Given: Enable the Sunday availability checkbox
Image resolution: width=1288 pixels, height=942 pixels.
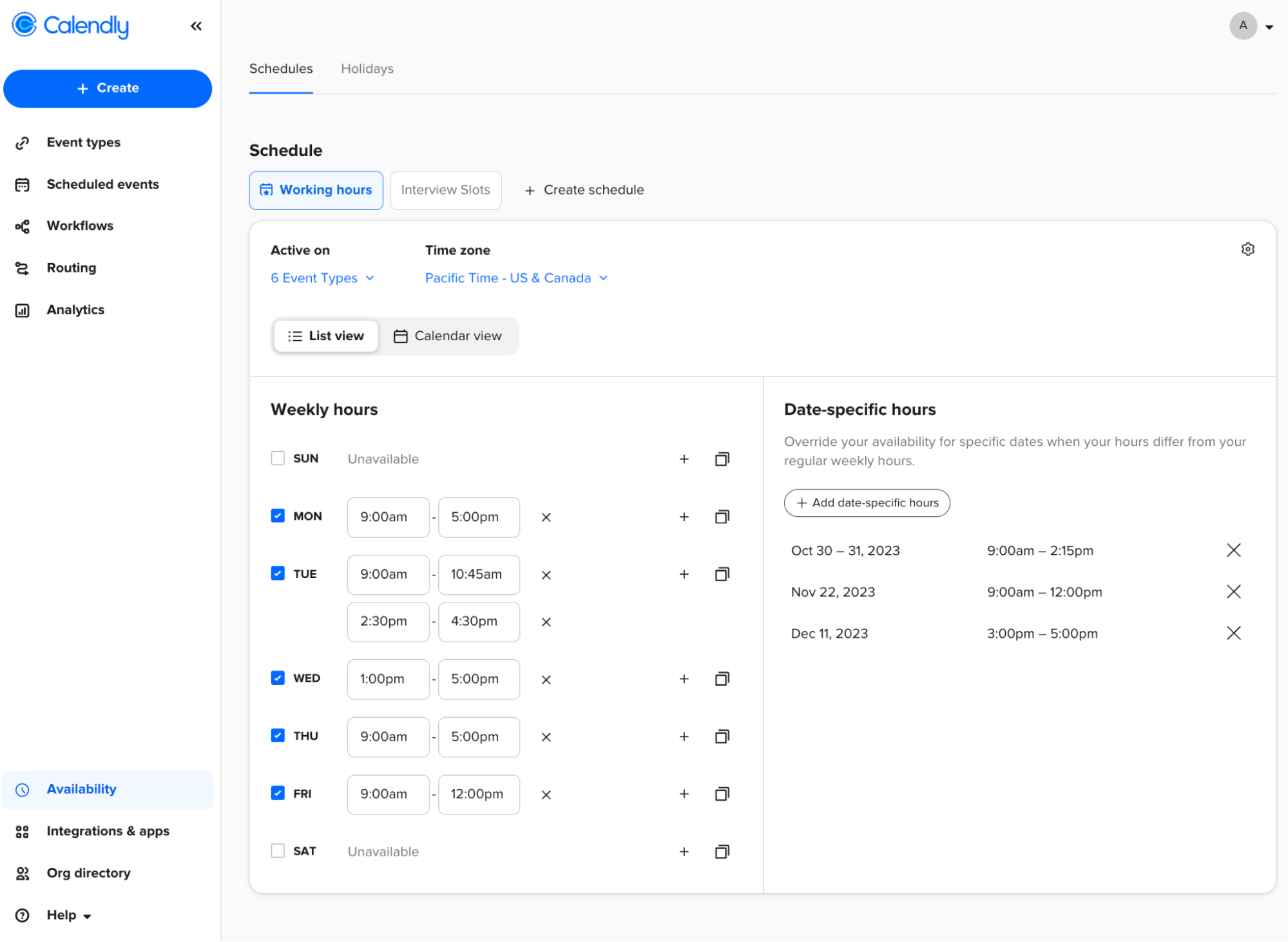Looking at the screenshot, I should [x=278, y=458].
